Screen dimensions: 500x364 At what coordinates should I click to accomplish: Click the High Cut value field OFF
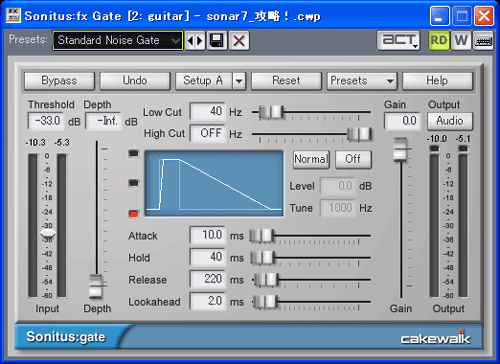[207, 133]
